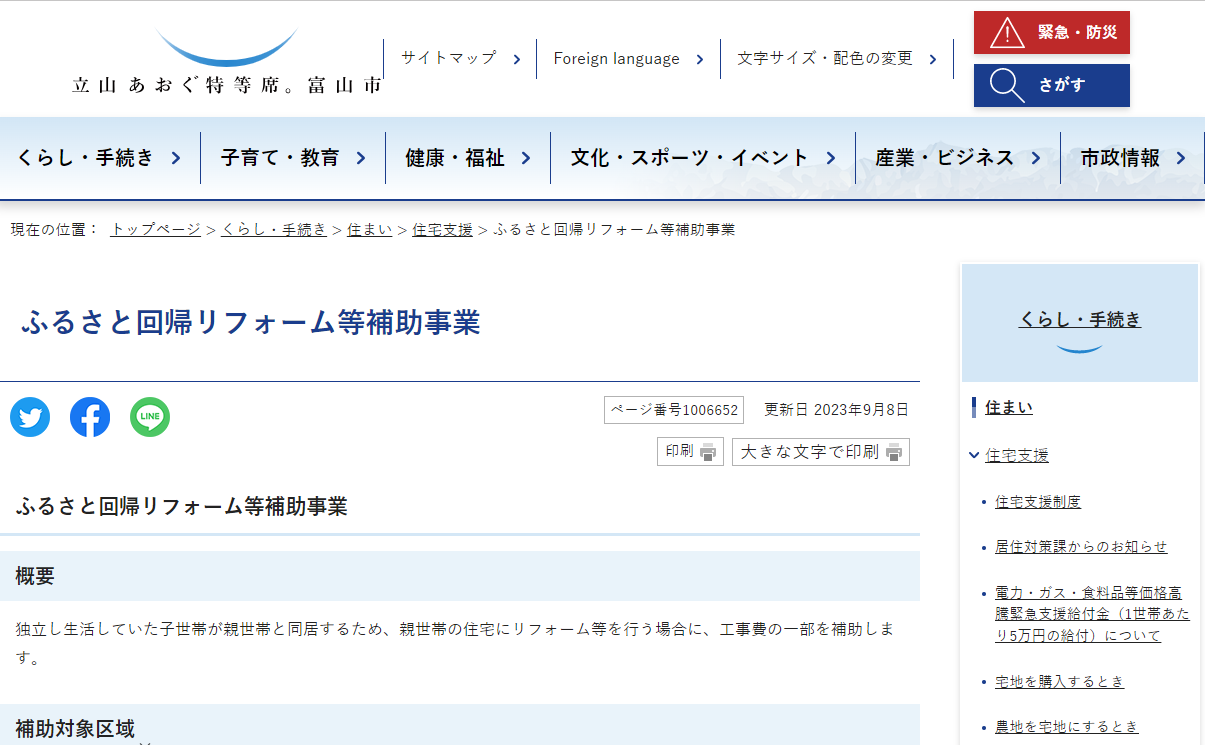
Task: Click the ページ番号1006652 box
Action: tap(674, 410)
